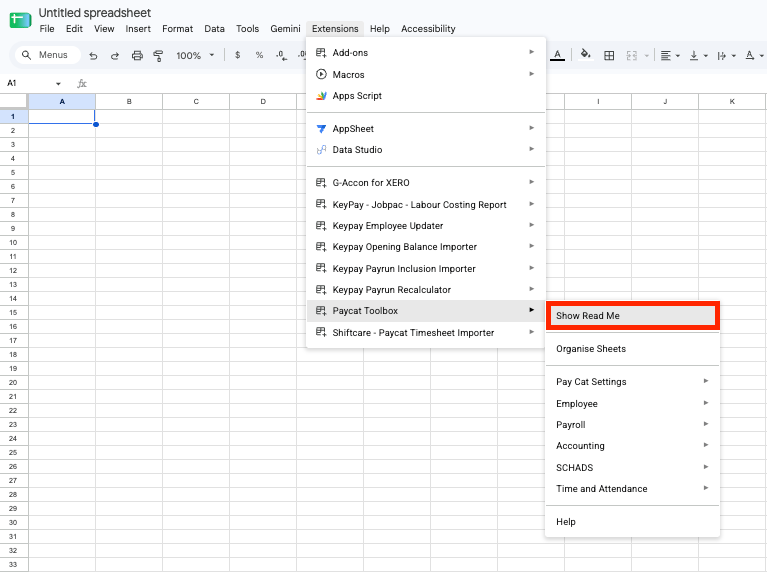The height and width of the screenshot is (572, 767).
Task: Open Keypay Employee Updater add-on
Action: tap(426, 226)
